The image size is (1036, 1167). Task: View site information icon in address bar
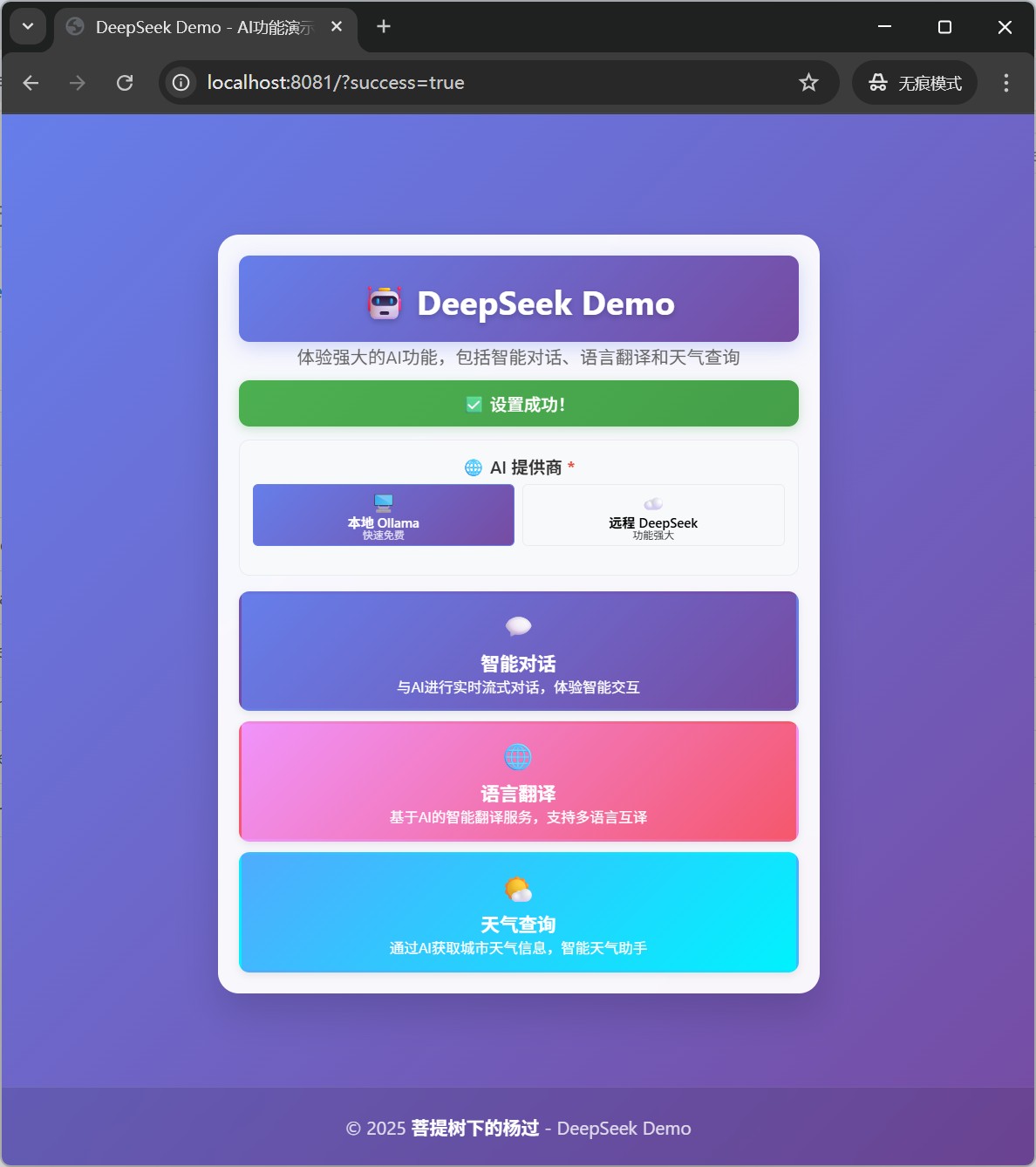181,83
